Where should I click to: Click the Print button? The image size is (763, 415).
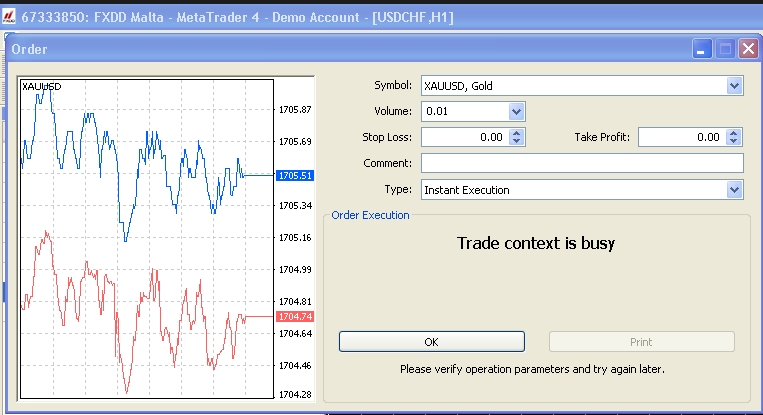point(641,342)
